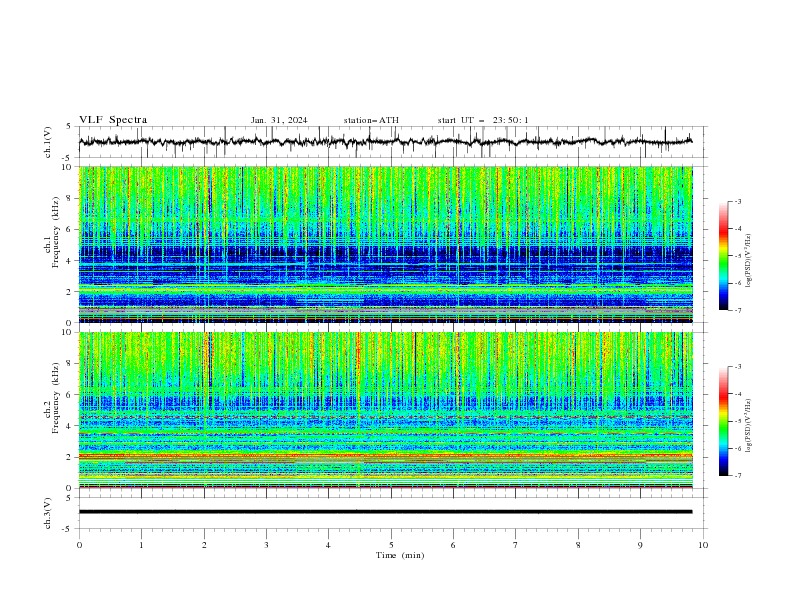Click the ch.2 spectrogram panel
The image size is (792, 612).
[386, 410]
